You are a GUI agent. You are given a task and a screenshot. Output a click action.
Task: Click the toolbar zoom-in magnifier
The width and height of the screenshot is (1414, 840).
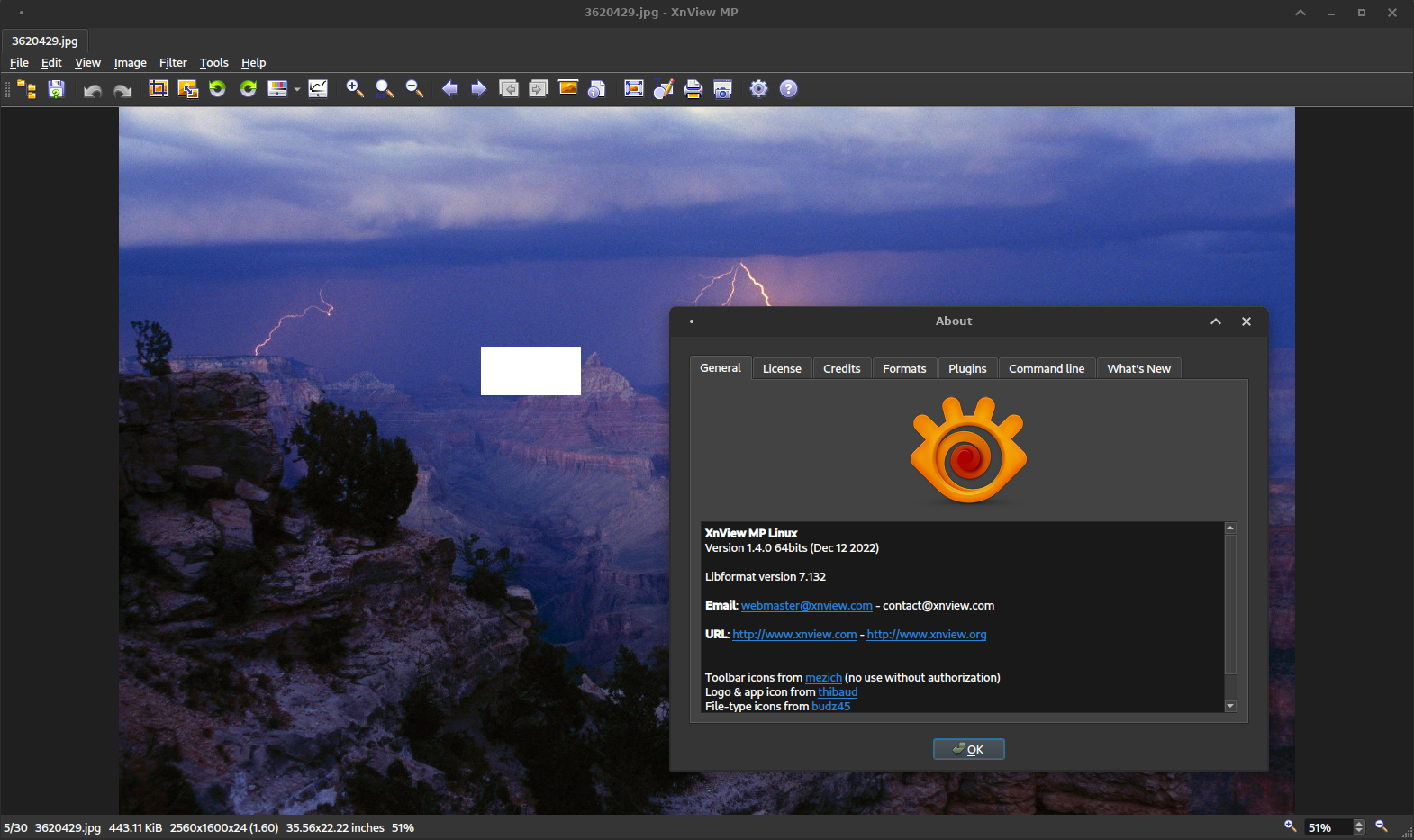click(x=355, y=88)
